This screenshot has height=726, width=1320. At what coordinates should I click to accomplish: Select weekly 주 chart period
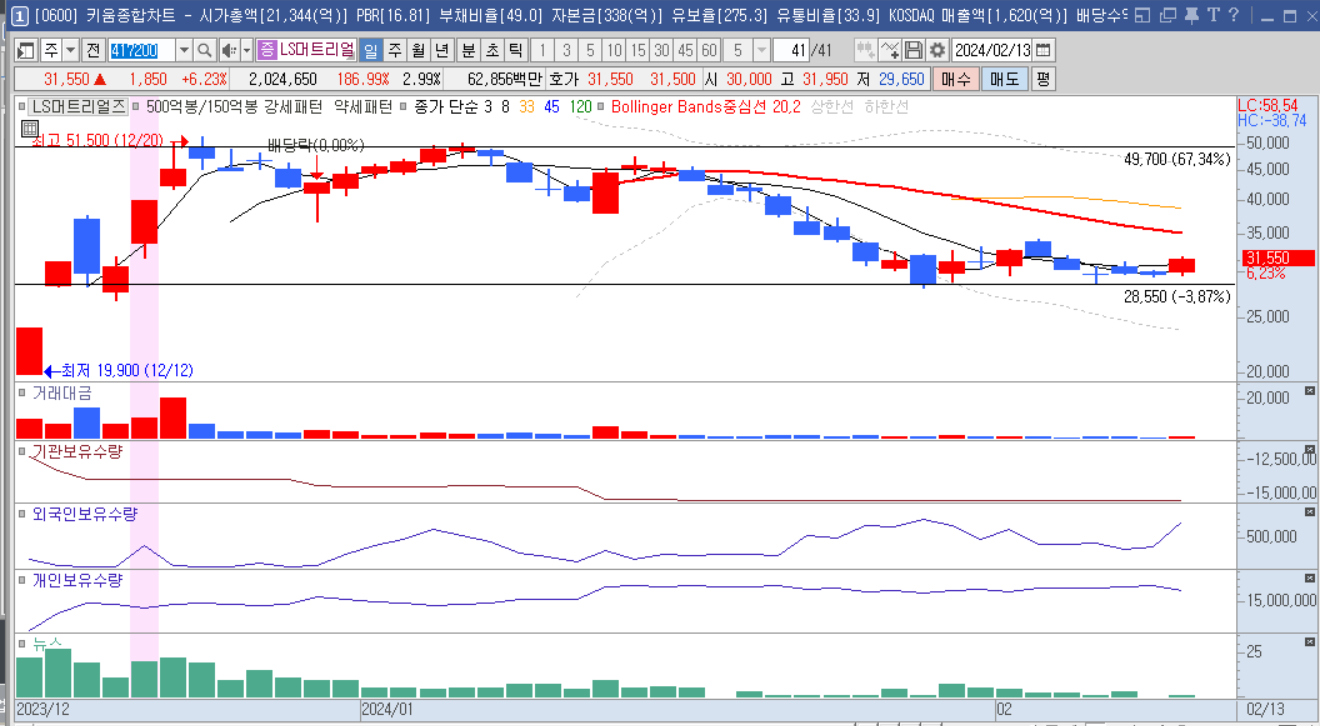(394, 50)
